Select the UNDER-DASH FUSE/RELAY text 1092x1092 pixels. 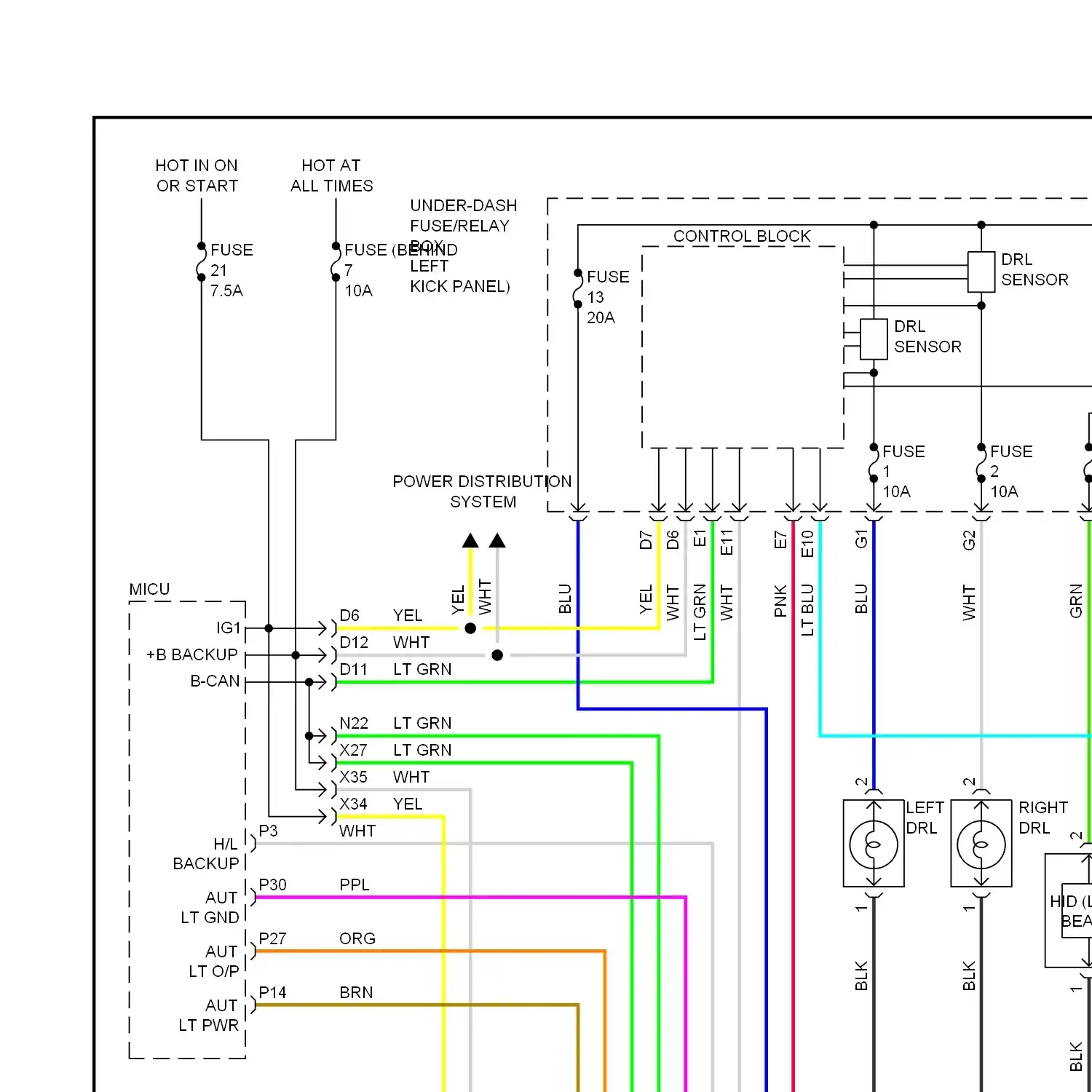click(x=464, y=215)
